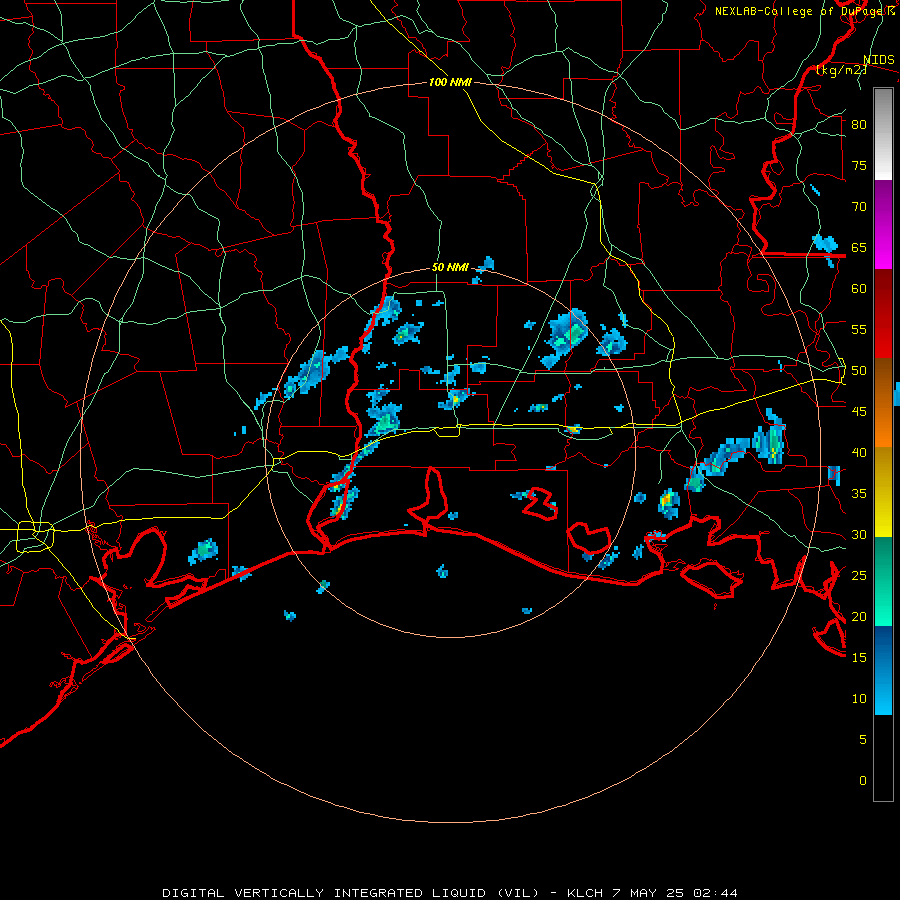
Task: Click the light blue segment of the color bar
Action: pos(883,670)
